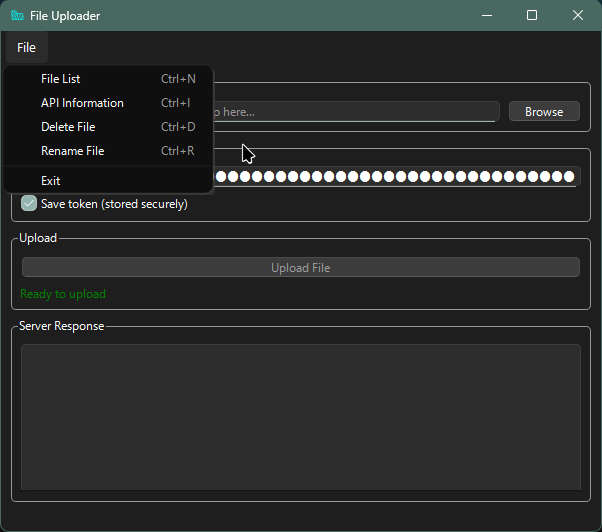Minimize the File Uploader window
Image resolution: width=602 pixels, height=532 pixels.
tap(486, 16)
